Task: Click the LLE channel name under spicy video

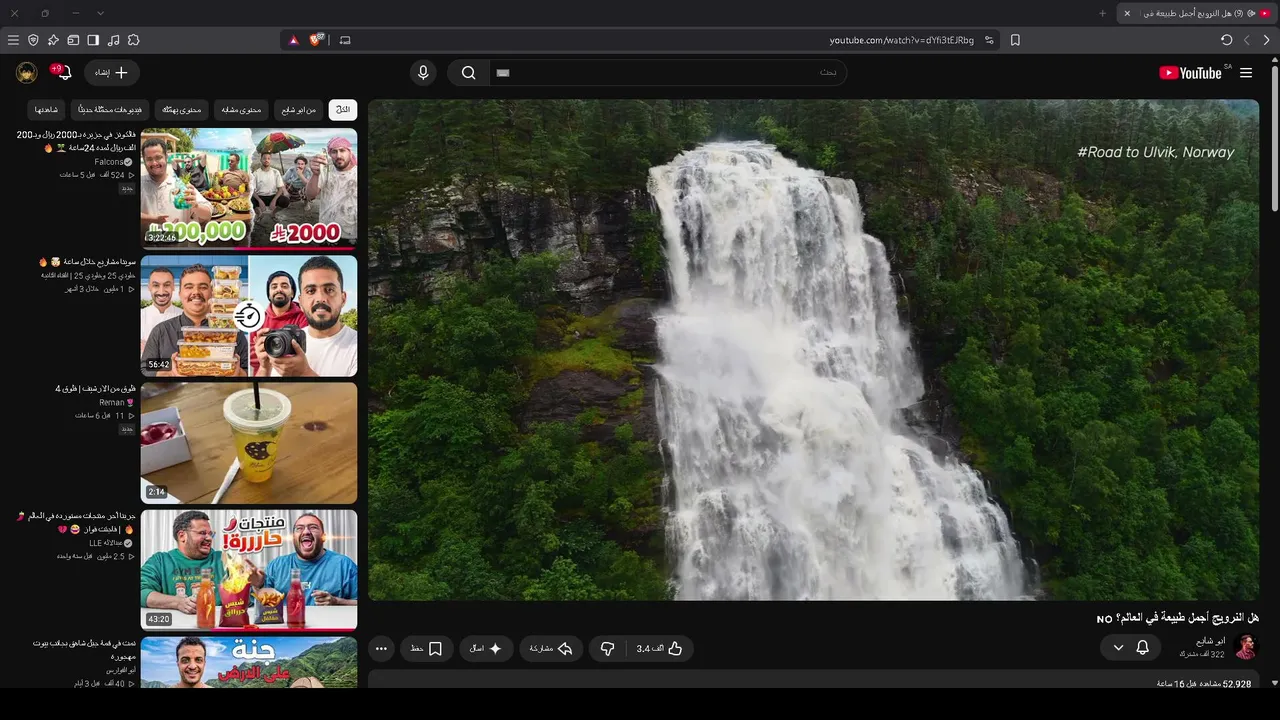Action: point(104,543)
